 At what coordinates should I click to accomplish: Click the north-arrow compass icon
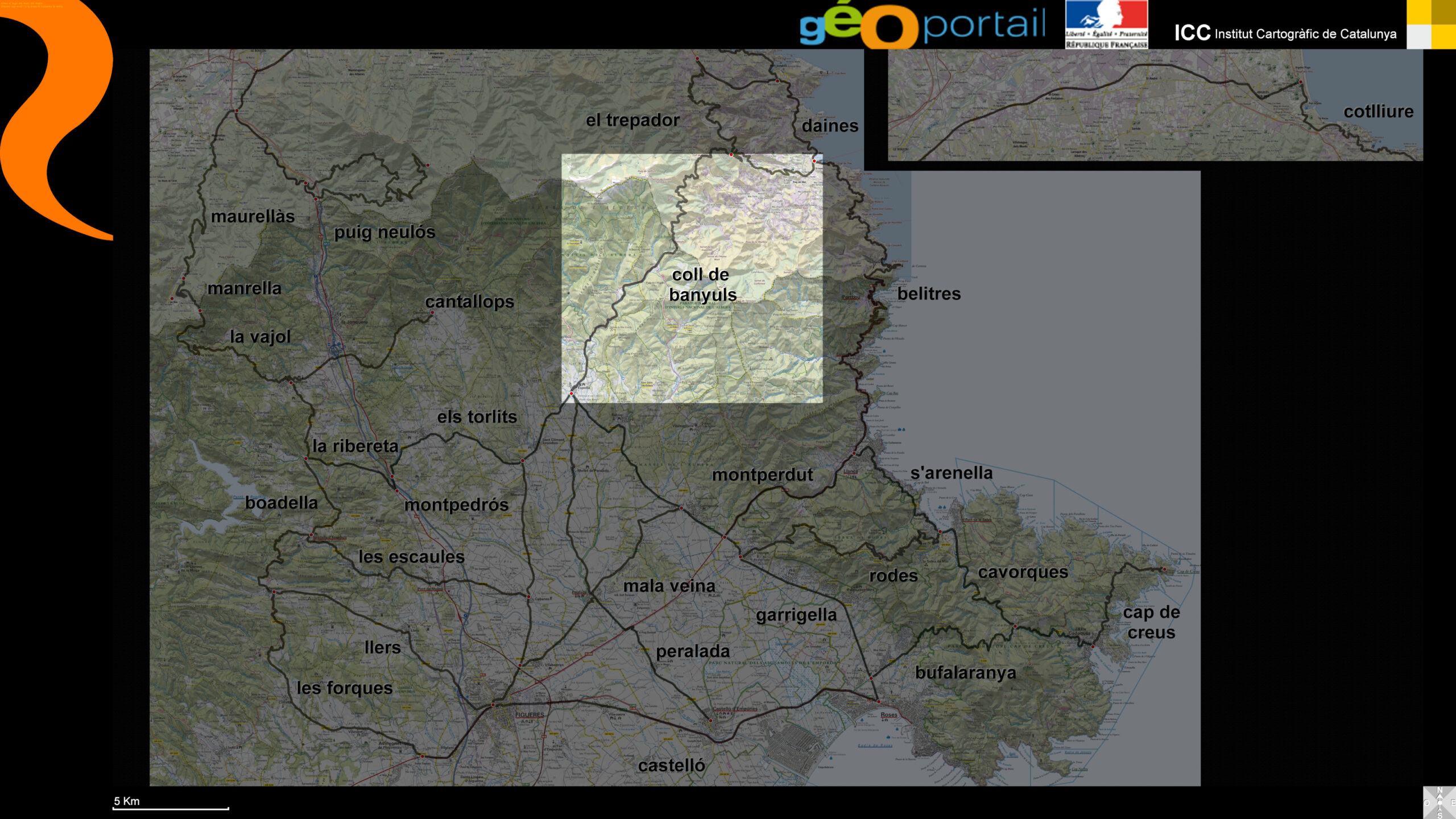1440,803
